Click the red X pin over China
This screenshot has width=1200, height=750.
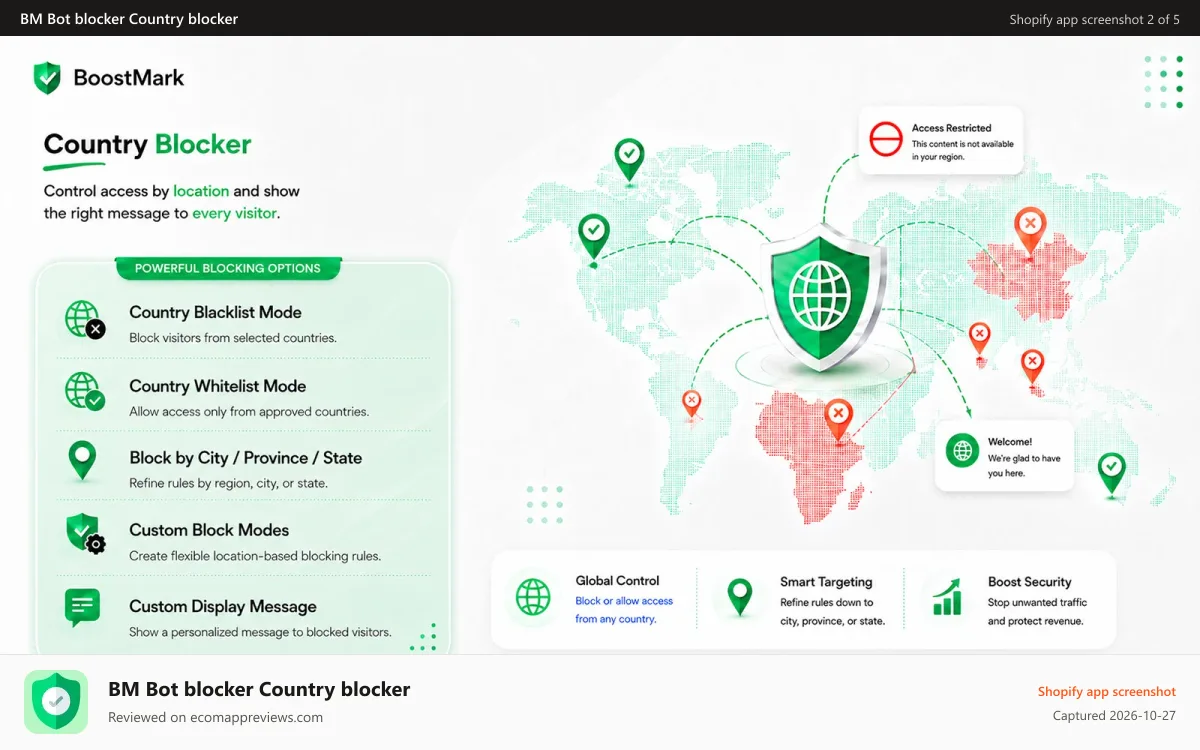(x=1029, y=229)
